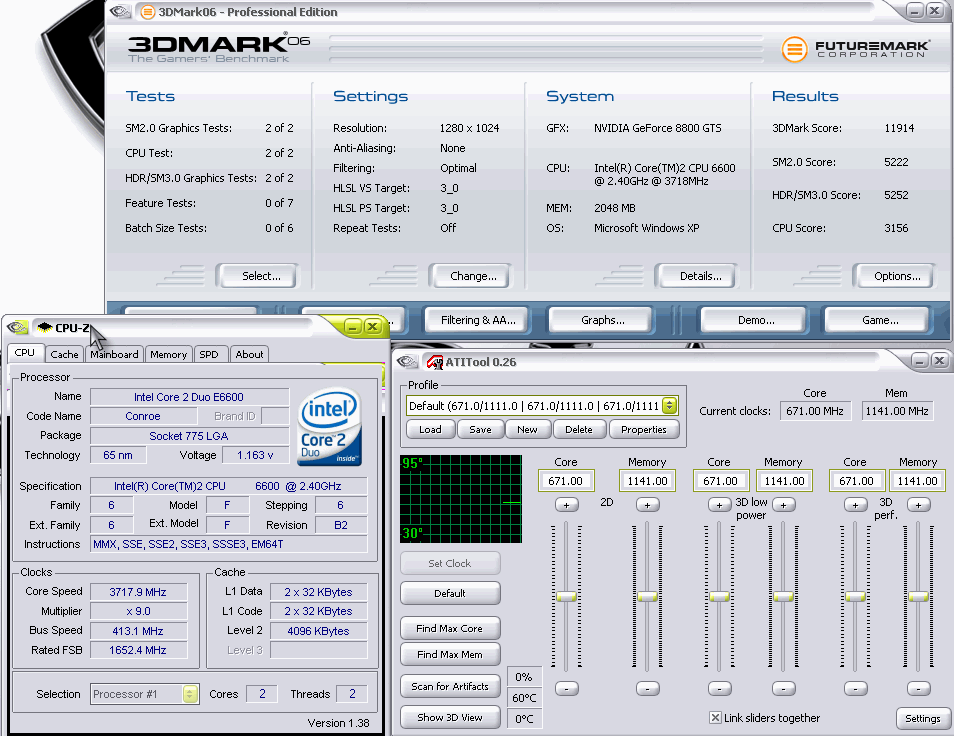954x736 pixels.
Task: Decrease 3D low power Memory with minus button
Action: (784, 689)
